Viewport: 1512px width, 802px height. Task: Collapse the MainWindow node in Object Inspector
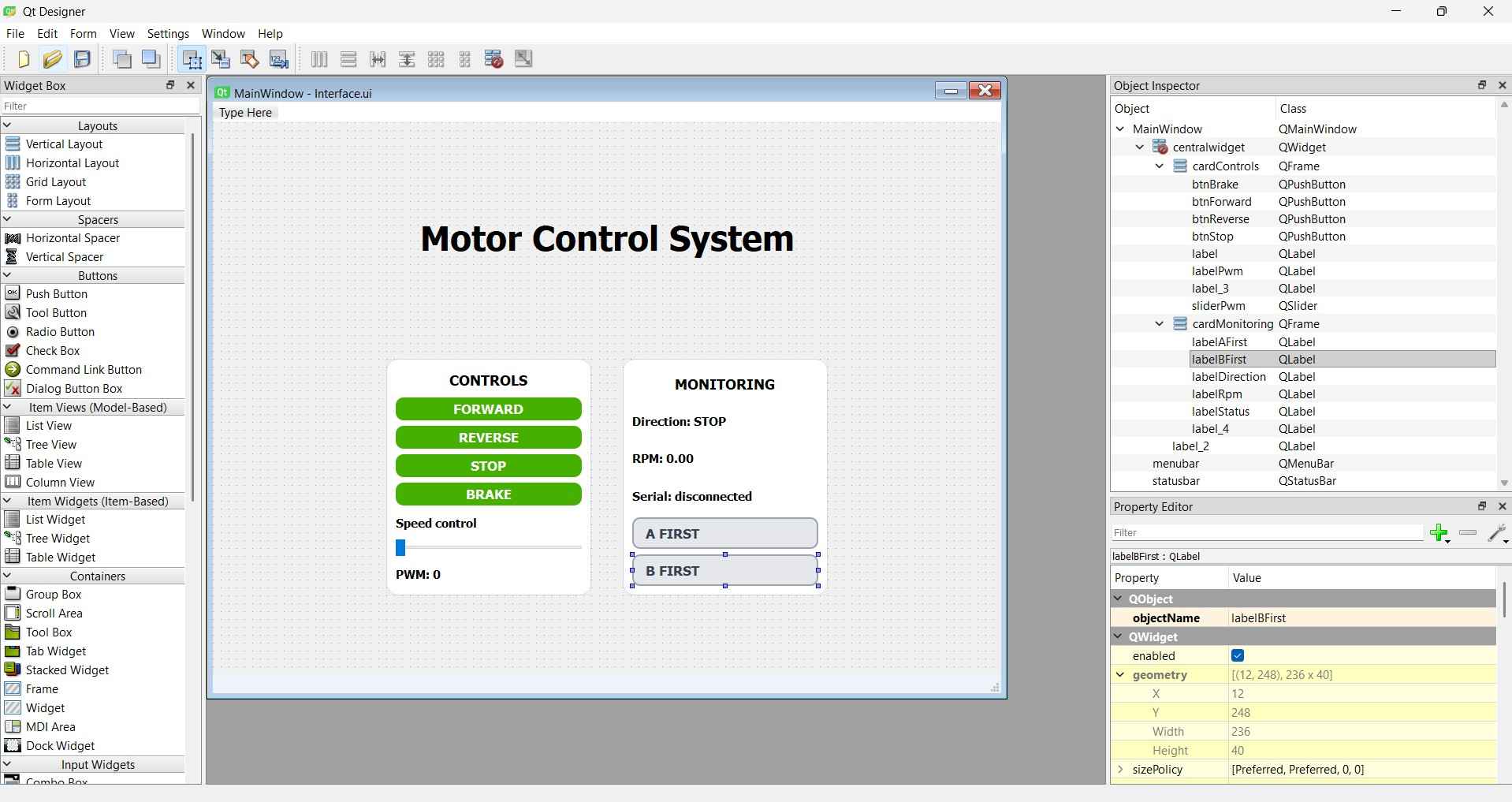(x=1120, y=129)
